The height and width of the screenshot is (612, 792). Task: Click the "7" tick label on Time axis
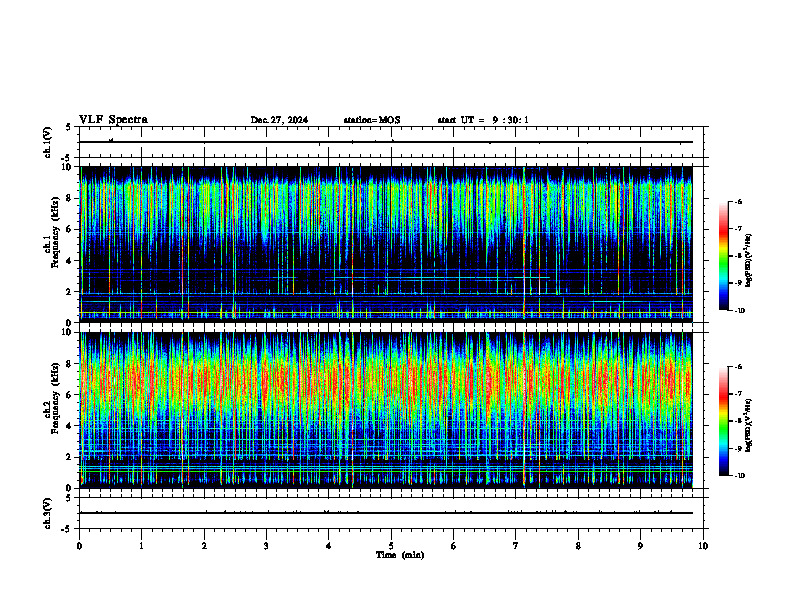(516, 546)
